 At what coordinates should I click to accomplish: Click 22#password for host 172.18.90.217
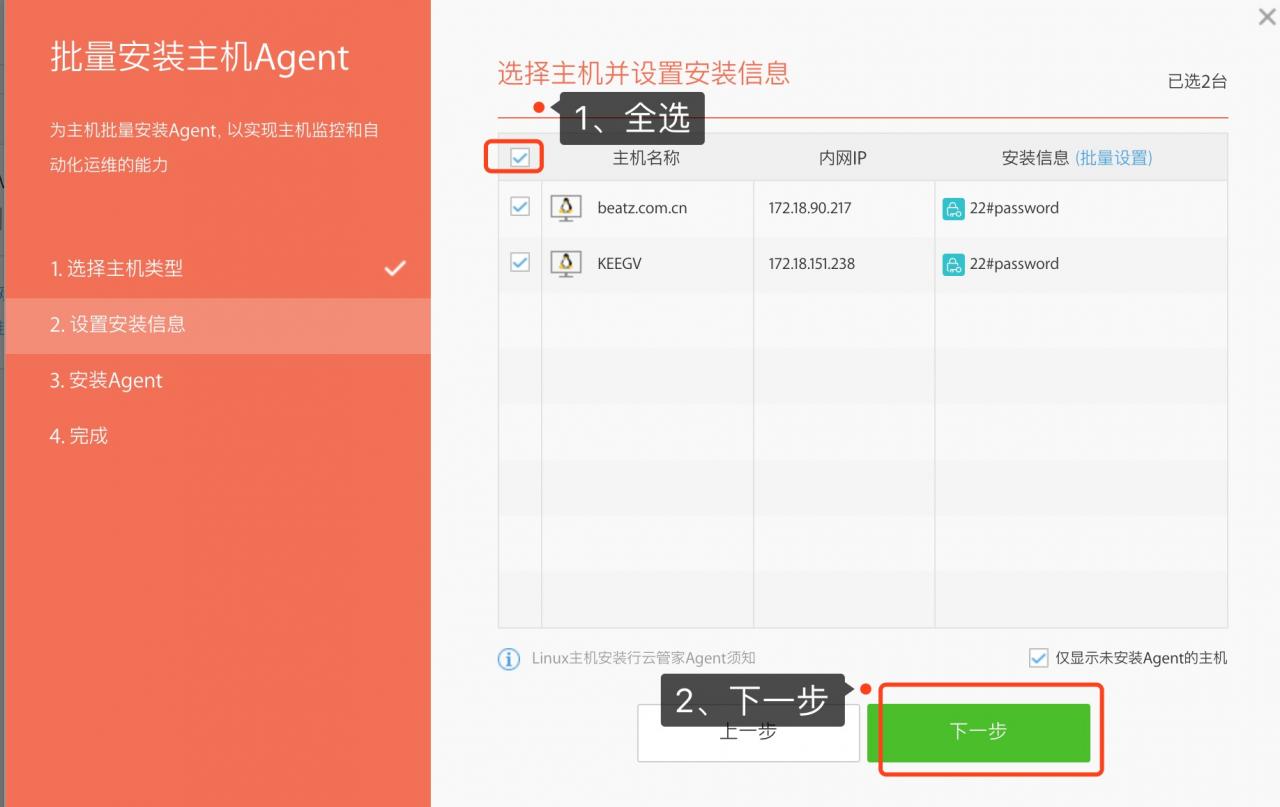1013,208
